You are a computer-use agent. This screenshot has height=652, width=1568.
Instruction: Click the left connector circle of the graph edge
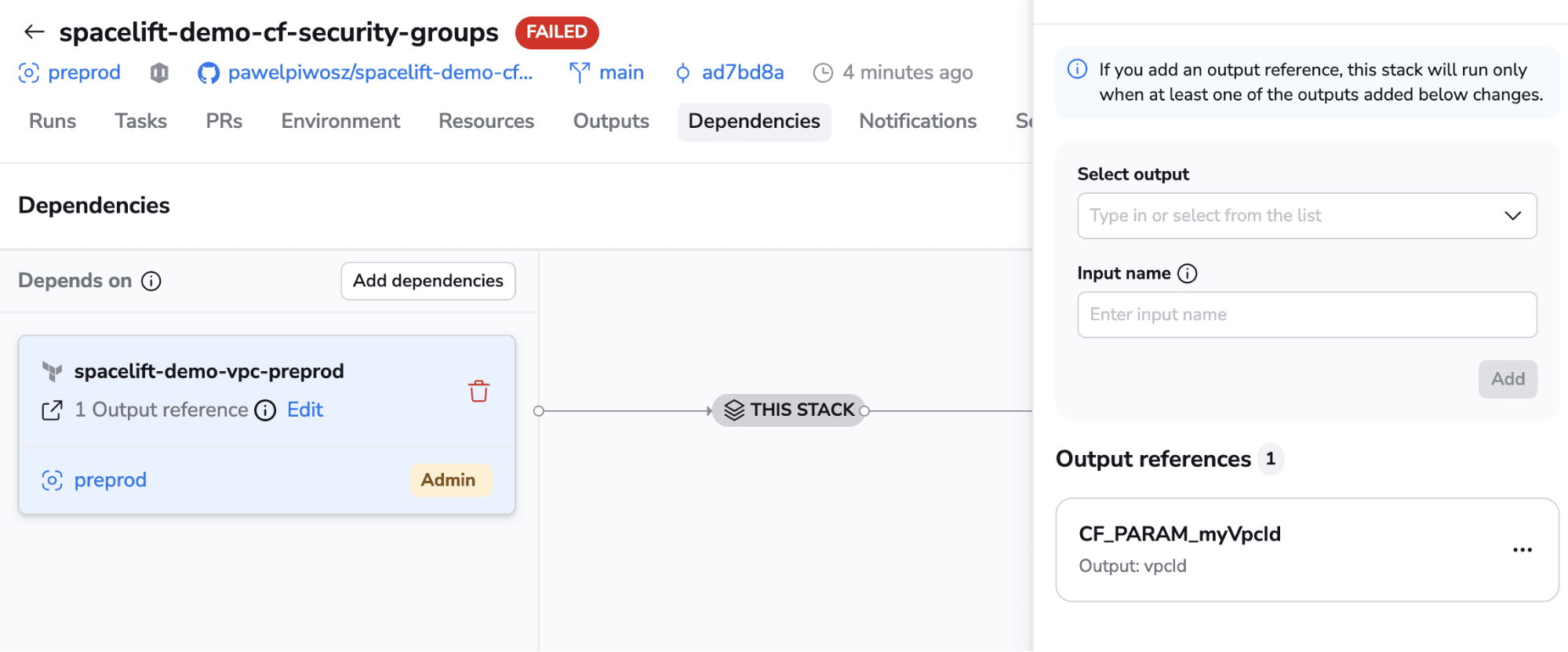[539, 411]
